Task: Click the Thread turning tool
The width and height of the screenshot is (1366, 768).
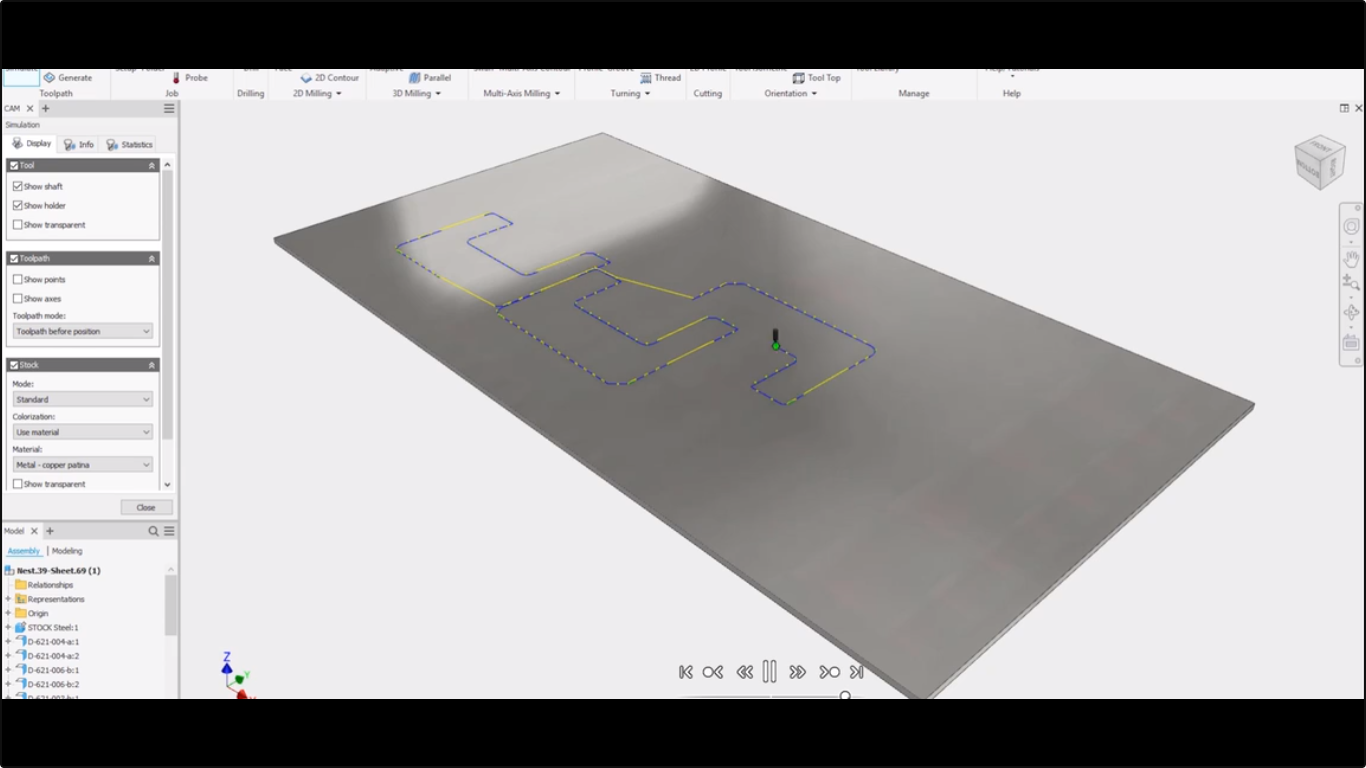Action: (661, 77)
